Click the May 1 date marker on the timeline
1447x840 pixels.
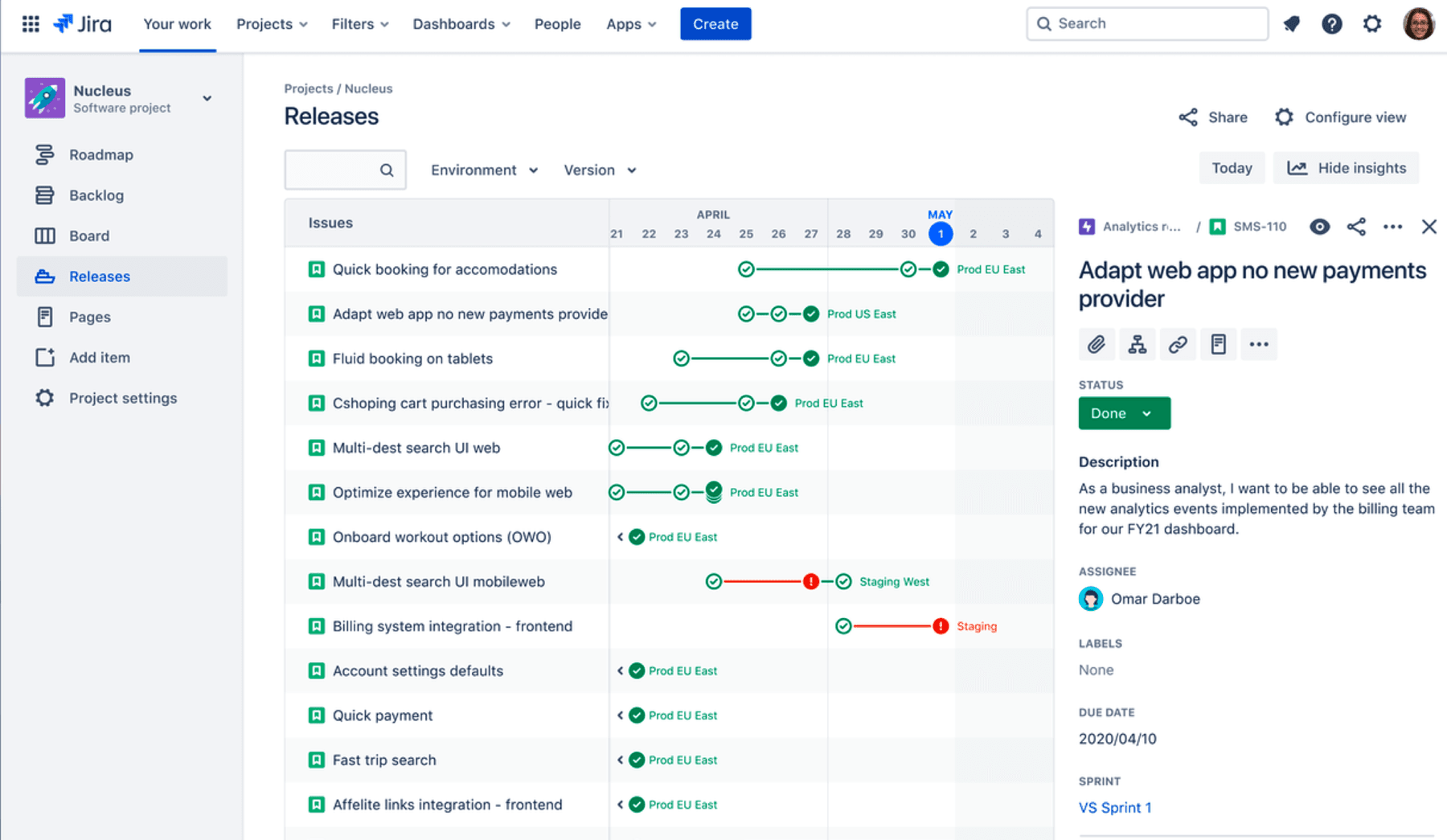pos(940,234)
